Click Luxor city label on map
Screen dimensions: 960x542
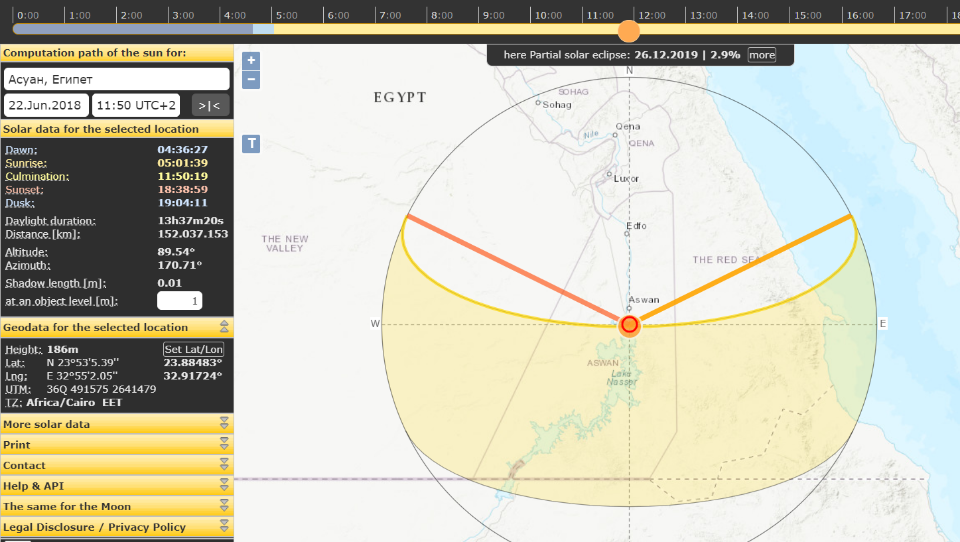pos(626,179)
